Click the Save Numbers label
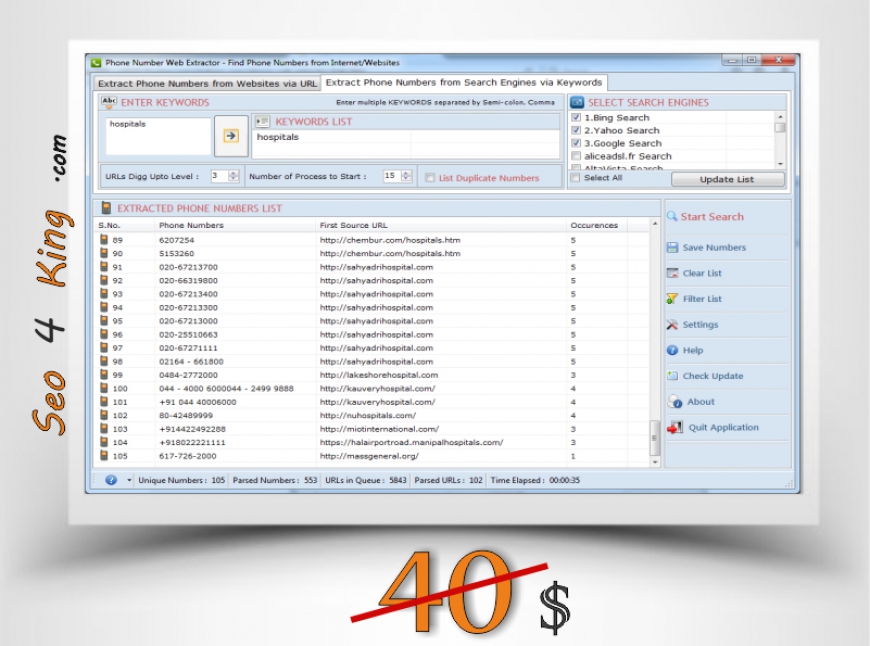Viewport: 870px width, 646px height. (714, 248)
